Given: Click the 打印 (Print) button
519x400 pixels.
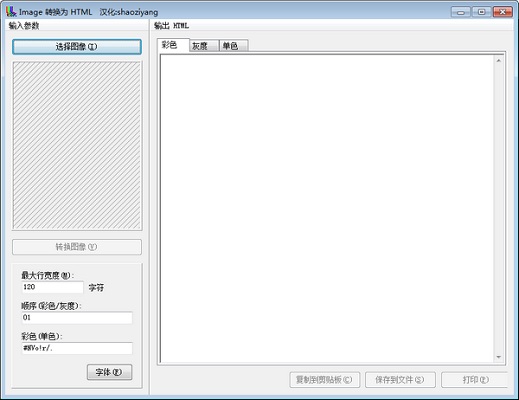Looking at the screenshot, I should pyautogui.click(x=475, y=380).
